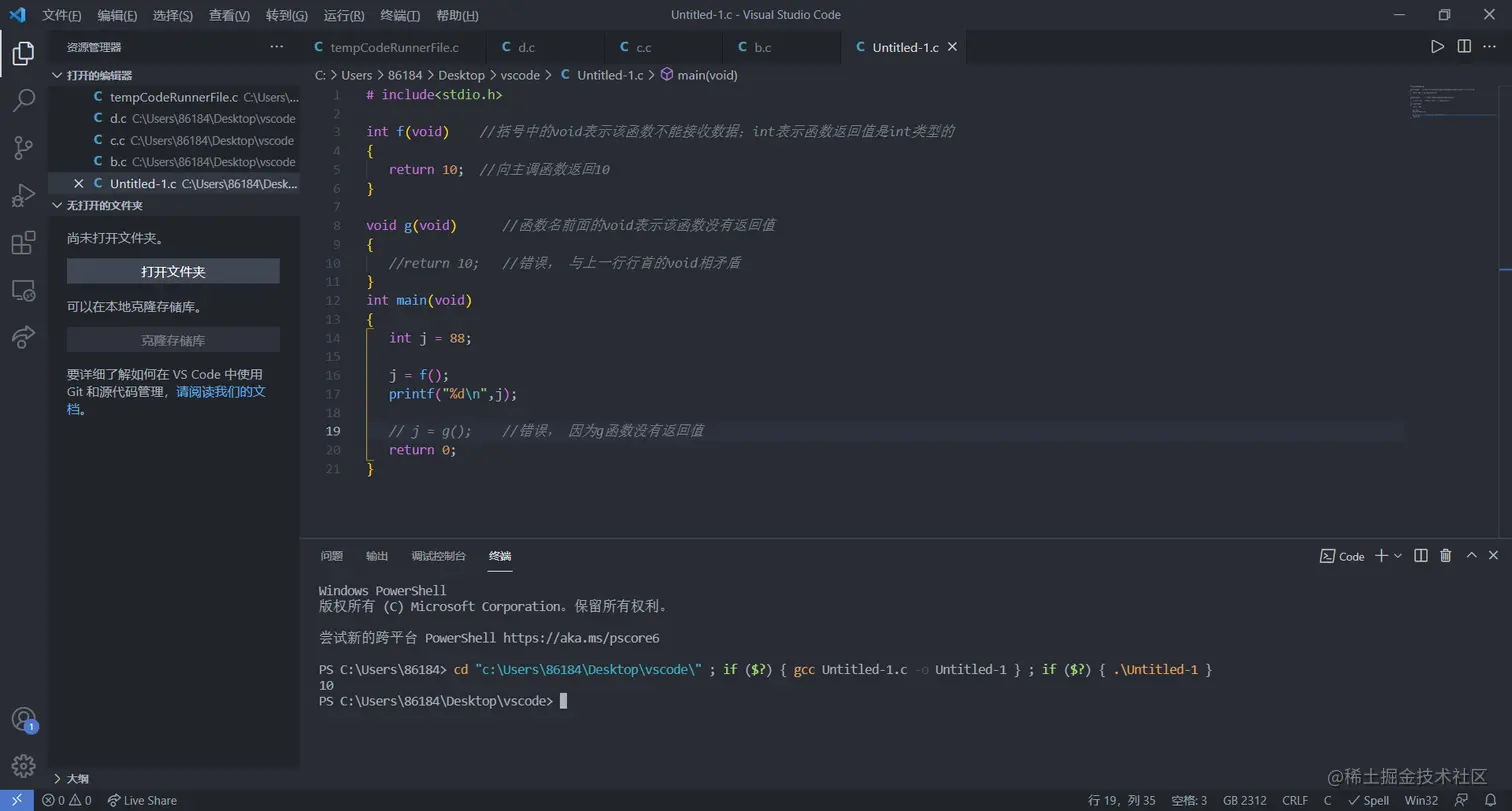Open the 转到(G) menu
The image size is (1512, 811).
[x=287, y=15]
